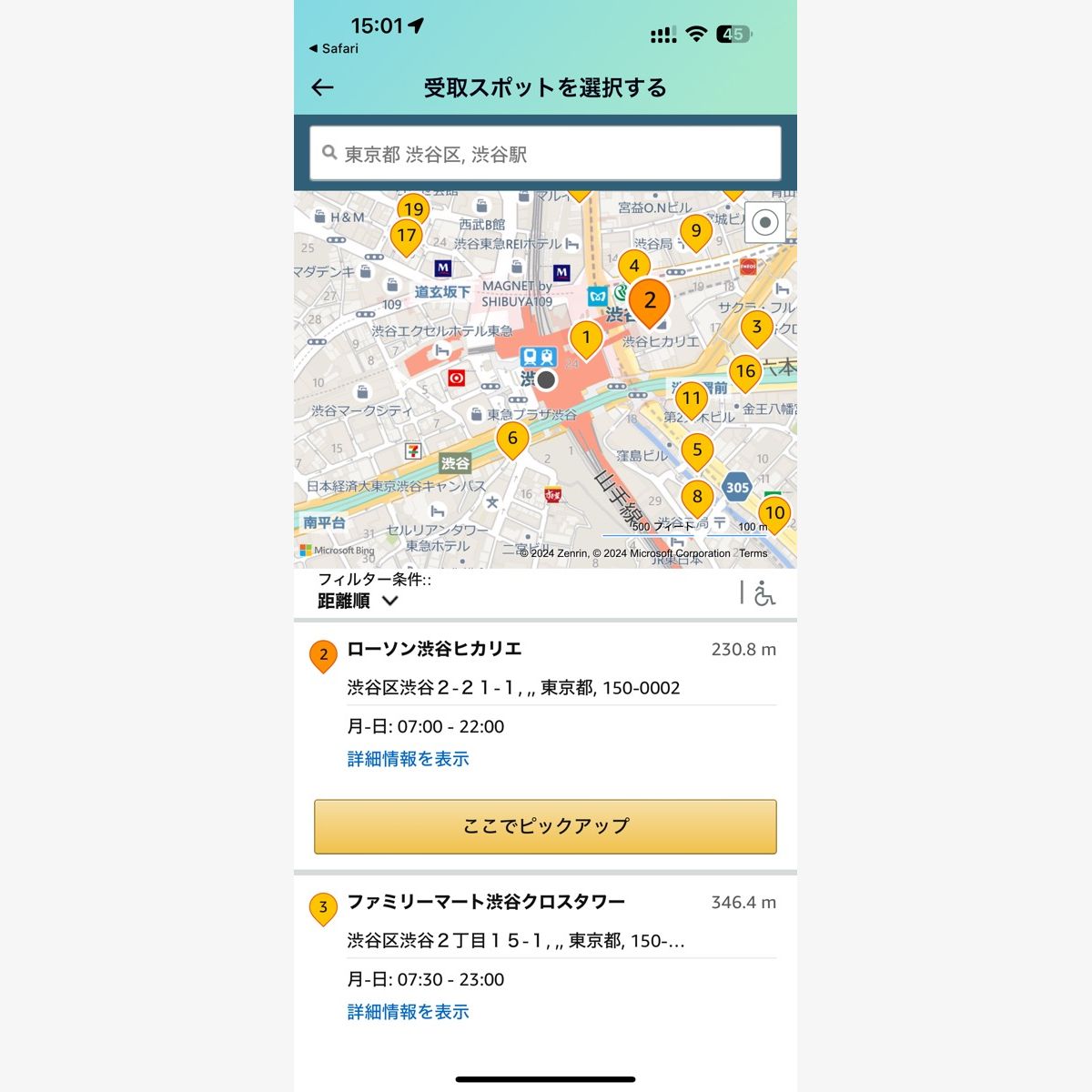Select map pin number 19
The width and height of the screenshot is (1092, 1092).
(x=414, y=208)
